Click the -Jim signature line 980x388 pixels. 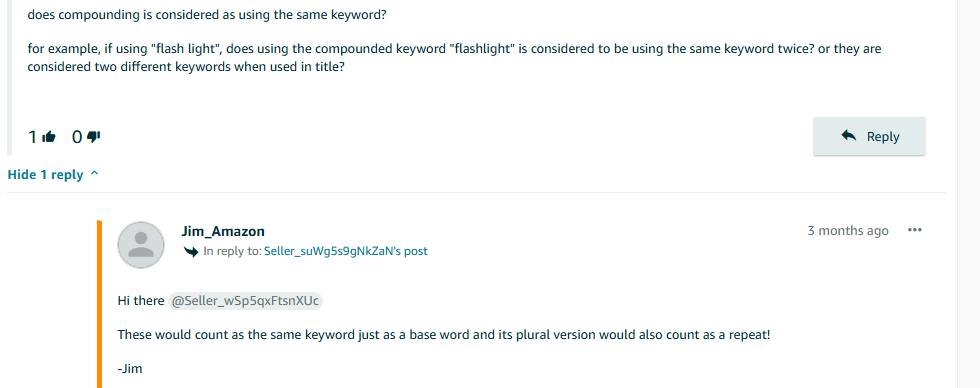[x=130, y=369]
